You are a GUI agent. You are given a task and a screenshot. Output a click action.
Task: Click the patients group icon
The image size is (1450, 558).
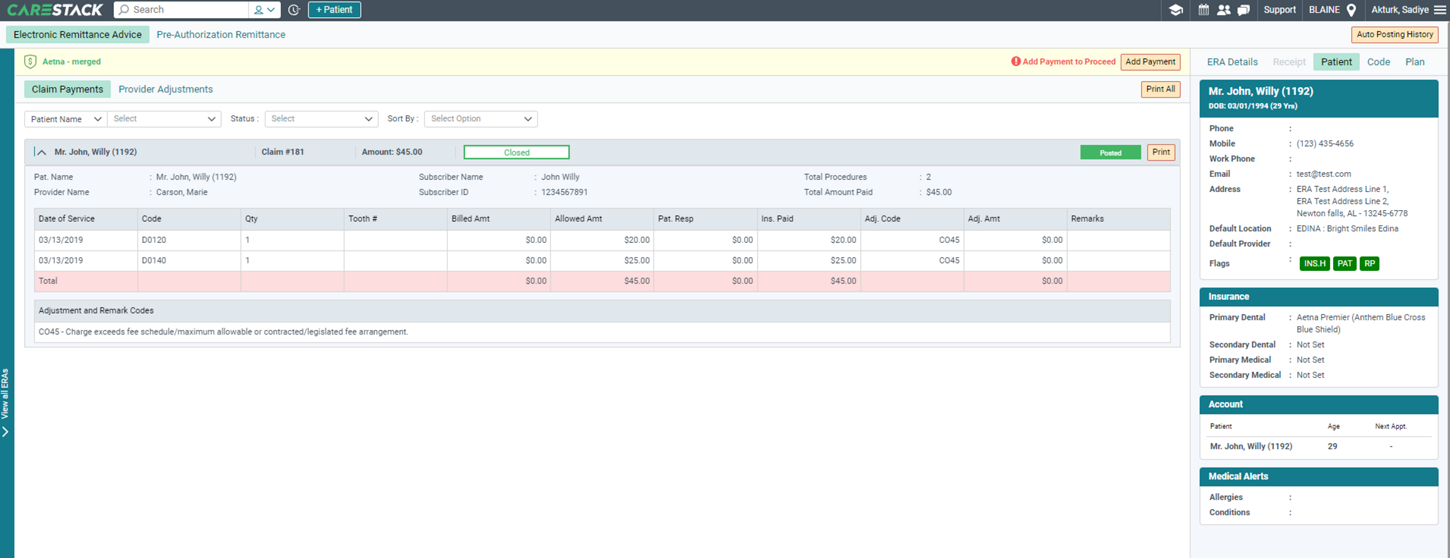(x=1223, y=10)
